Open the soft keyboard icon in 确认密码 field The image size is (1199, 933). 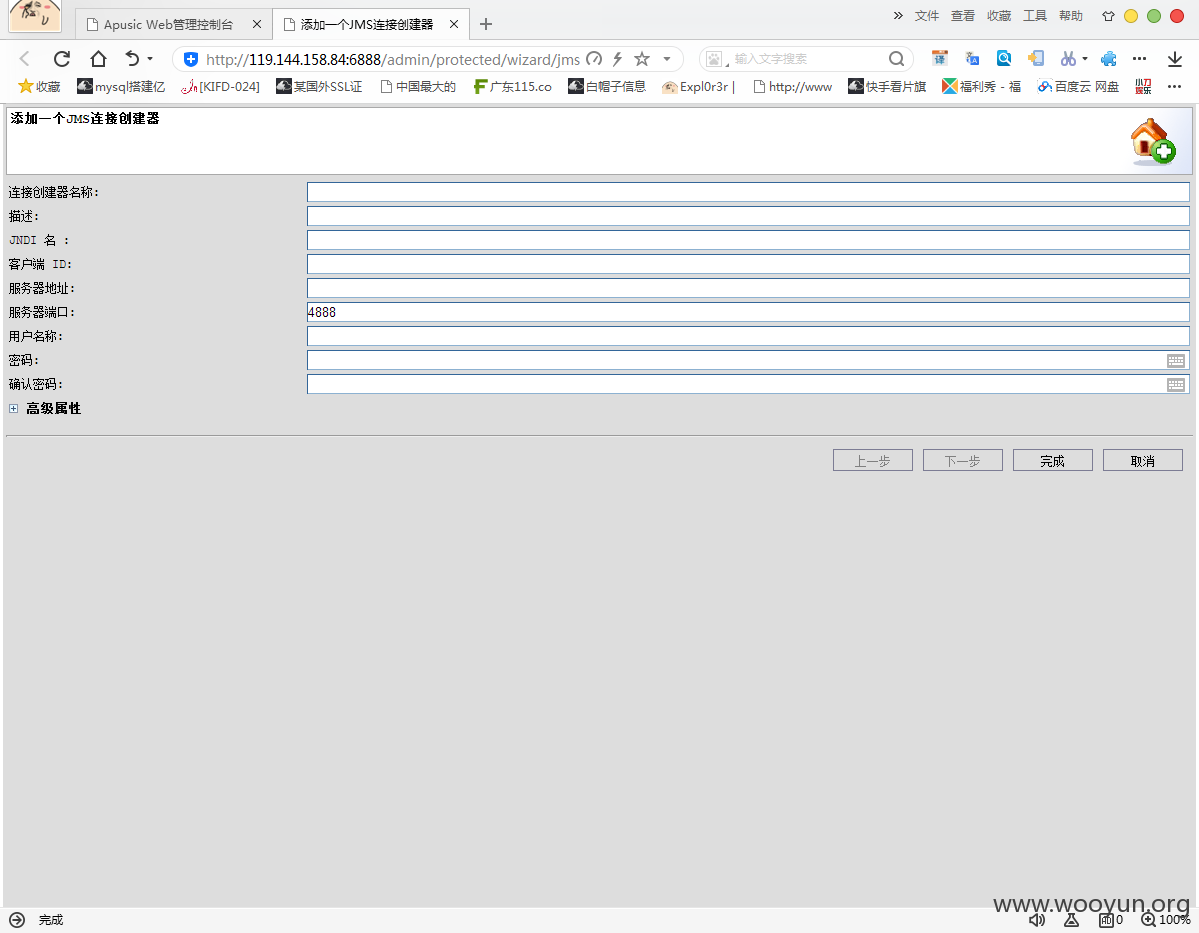pos(1176,385)
